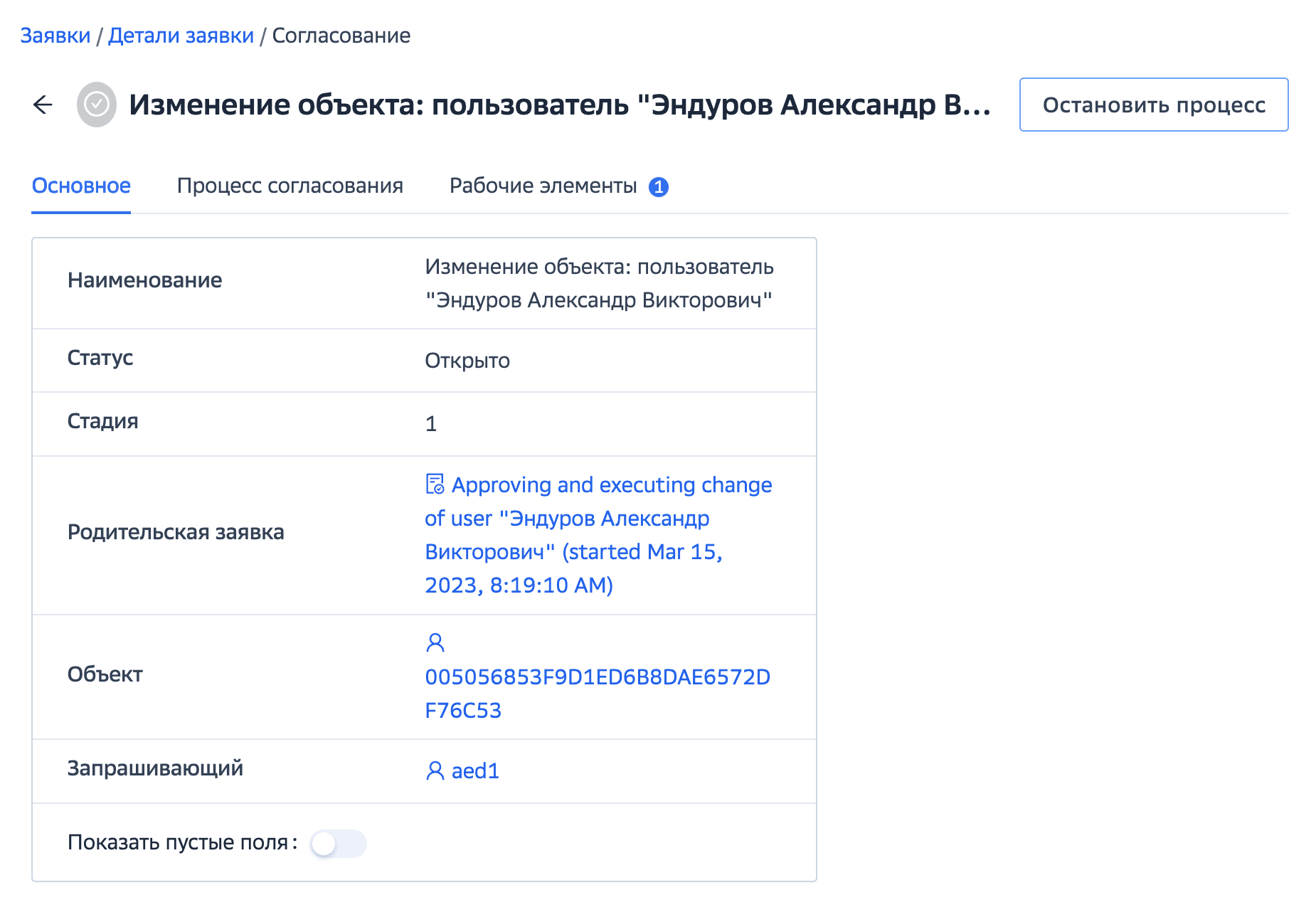The height and width of the screenshot is (922, 1316).
Task: Click the Показать пустые поля label
Action: [x=178, y=843]
